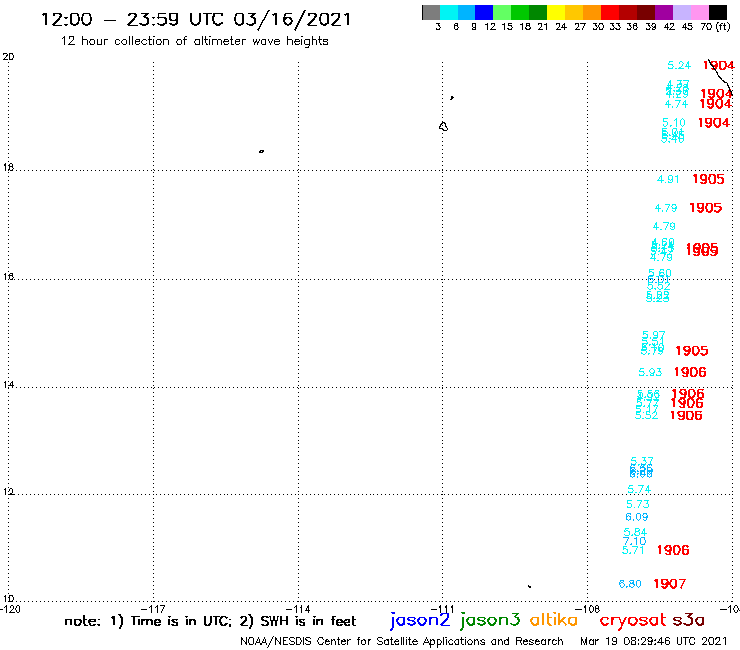Click the 4.74 wave height value
This screenshot has width=740, height=650.
pos(676,104)
